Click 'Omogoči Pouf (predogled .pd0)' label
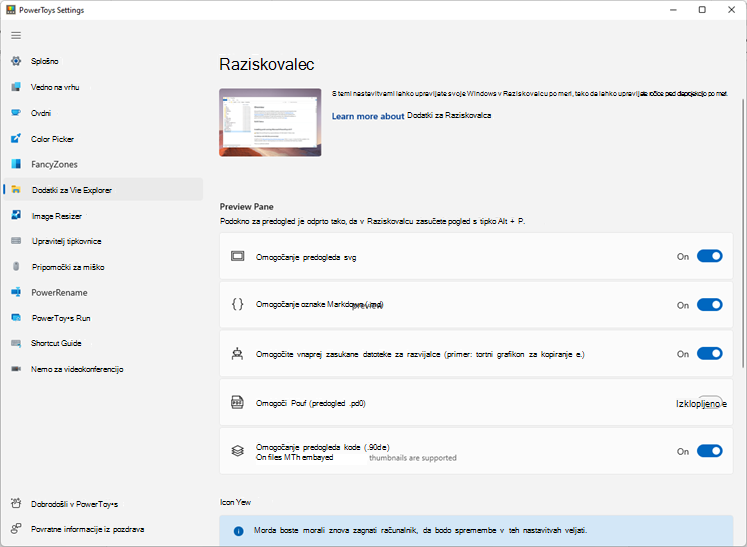 point(311,403)
